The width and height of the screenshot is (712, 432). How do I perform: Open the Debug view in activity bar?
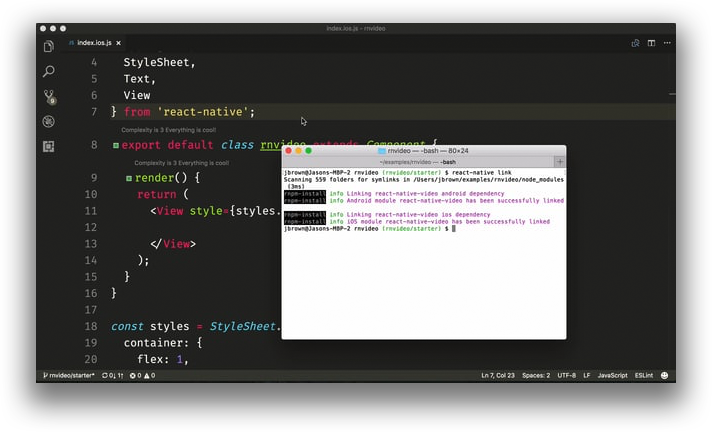(x=49, y=121)
